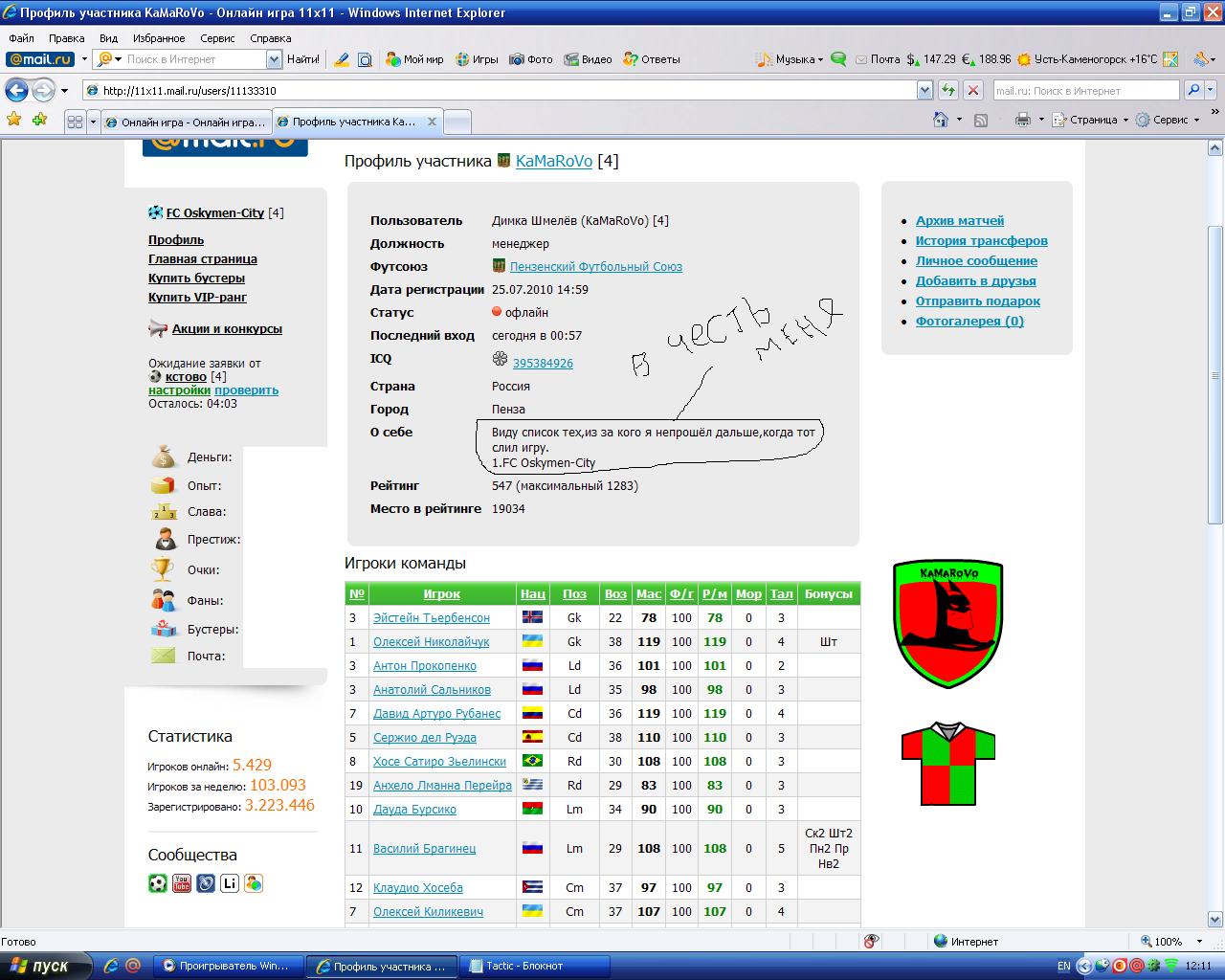Open the Архив матчей link
1225x980 pixels.
point(959,220)
